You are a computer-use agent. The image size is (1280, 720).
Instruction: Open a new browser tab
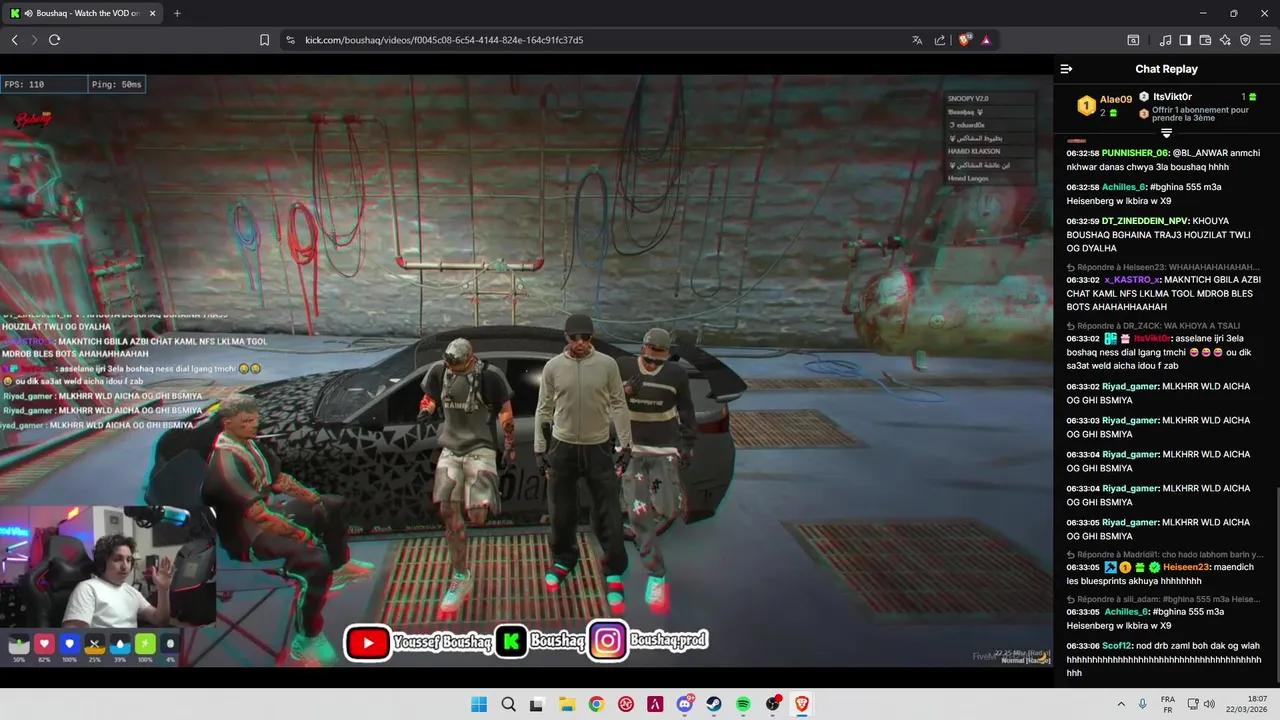(x=177, y=13)
